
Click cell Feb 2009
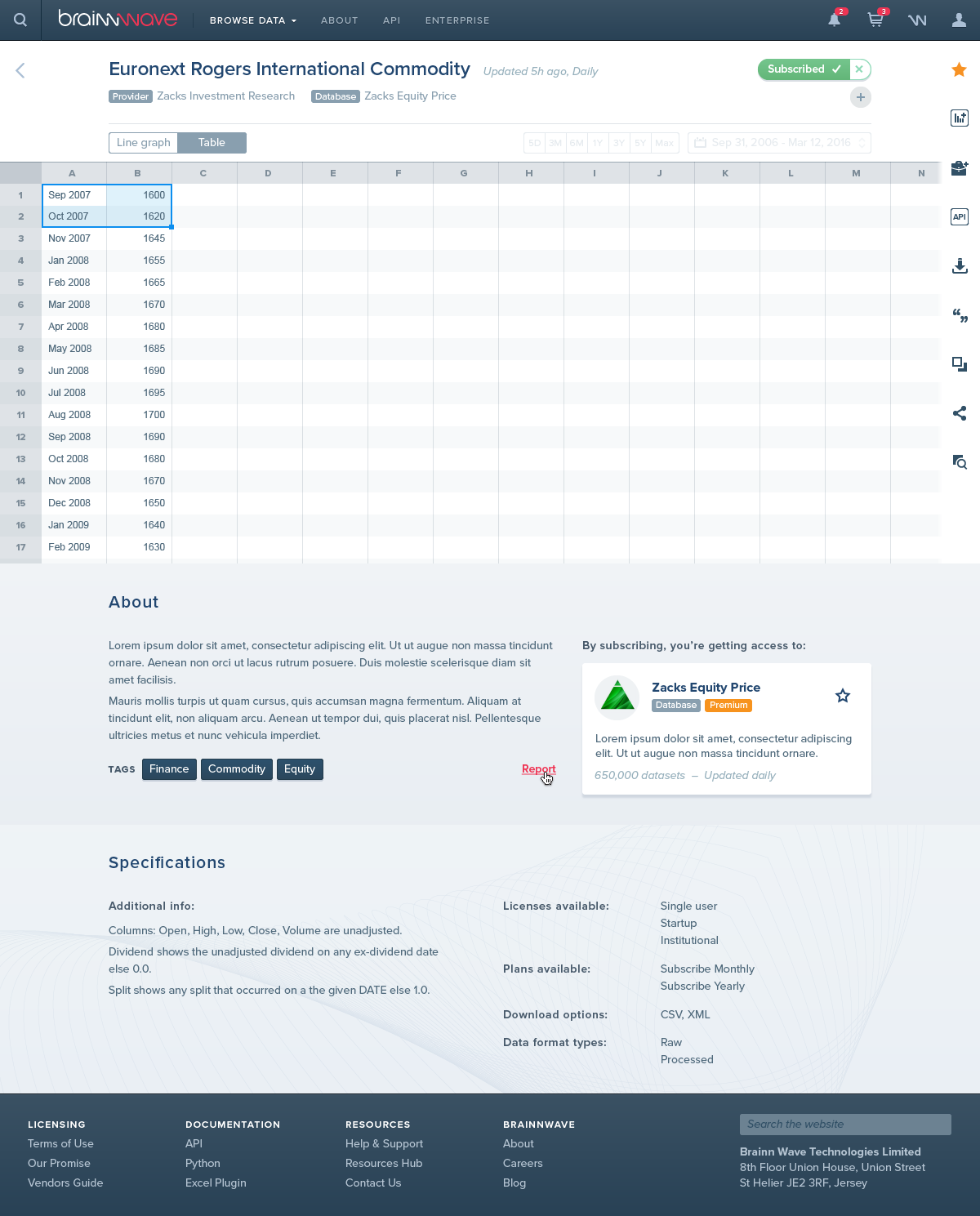73,547
